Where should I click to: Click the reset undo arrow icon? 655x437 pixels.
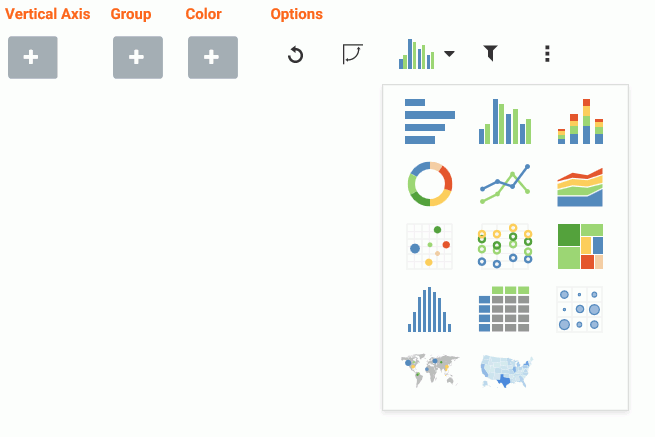pyautogui.click(x=295, y=54)
